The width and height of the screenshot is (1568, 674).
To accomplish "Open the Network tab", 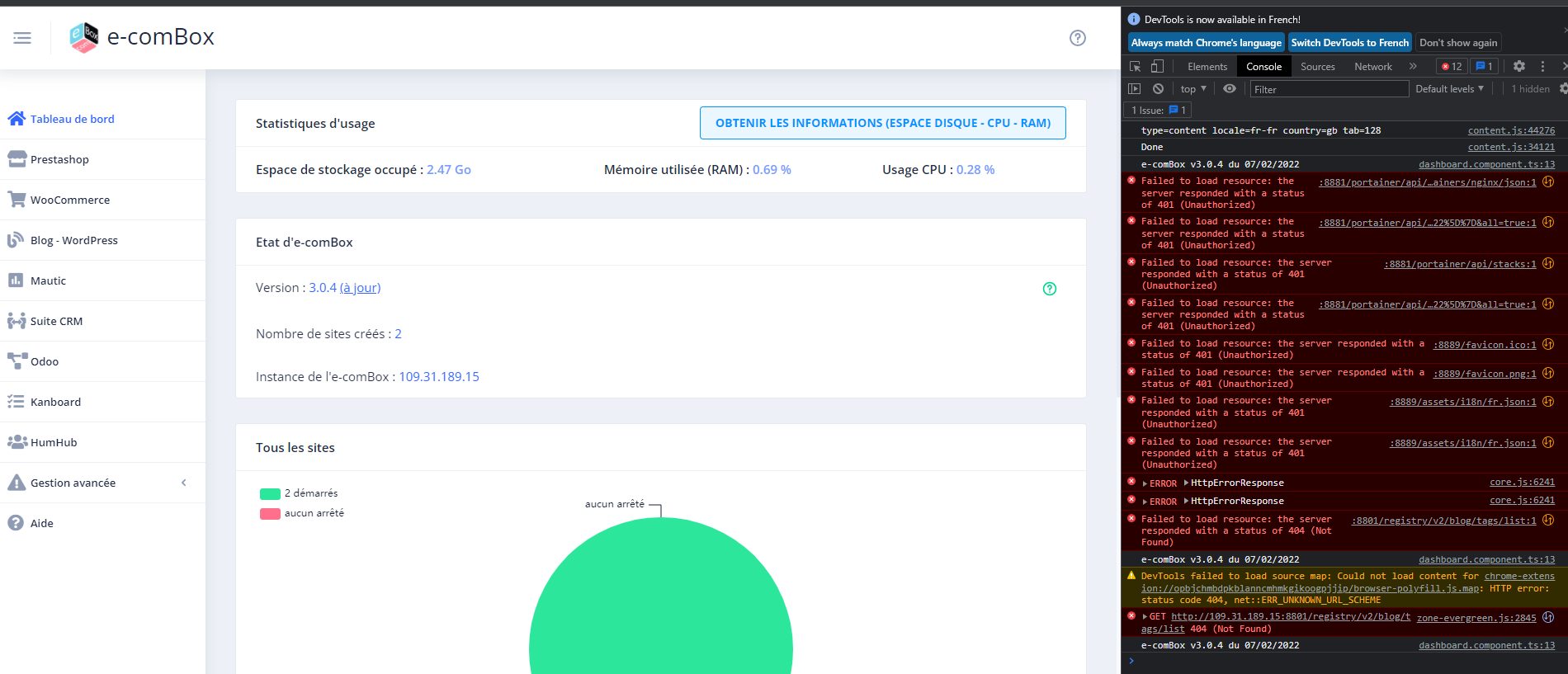I will [x=1372, y=67].
